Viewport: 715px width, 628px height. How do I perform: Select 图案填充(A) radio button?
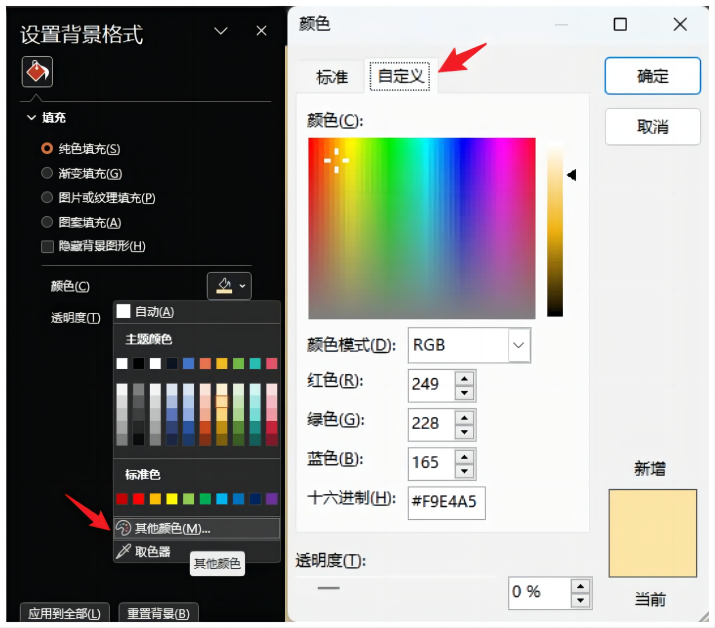tap(47, 222)
